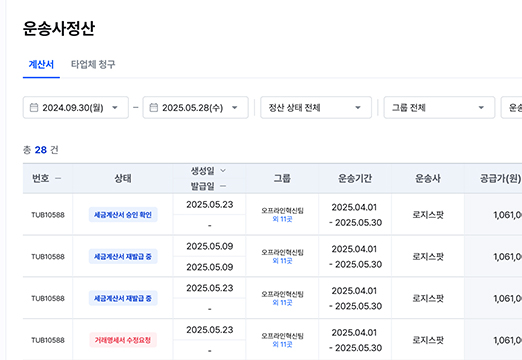Sort by 생성일 chevron icon
Image resolution: width=522 pixels, height=360 pixels.
(223, 171)
